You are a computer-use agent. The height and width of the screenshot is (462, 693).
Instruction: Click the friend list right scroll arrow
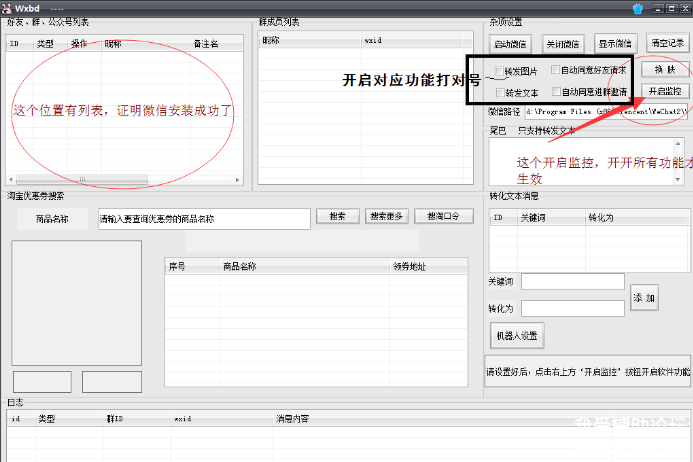point(238,180)
